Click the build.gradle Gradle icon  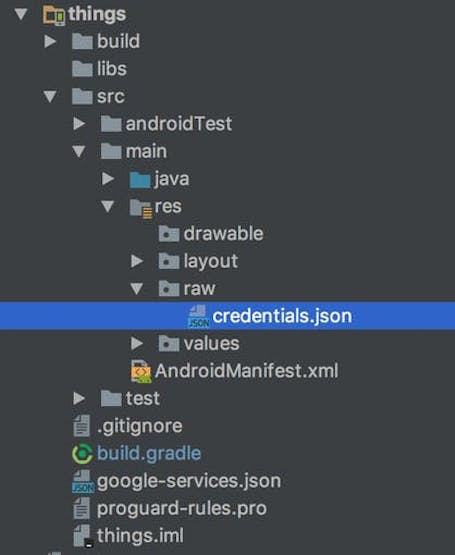coord(83,454)
